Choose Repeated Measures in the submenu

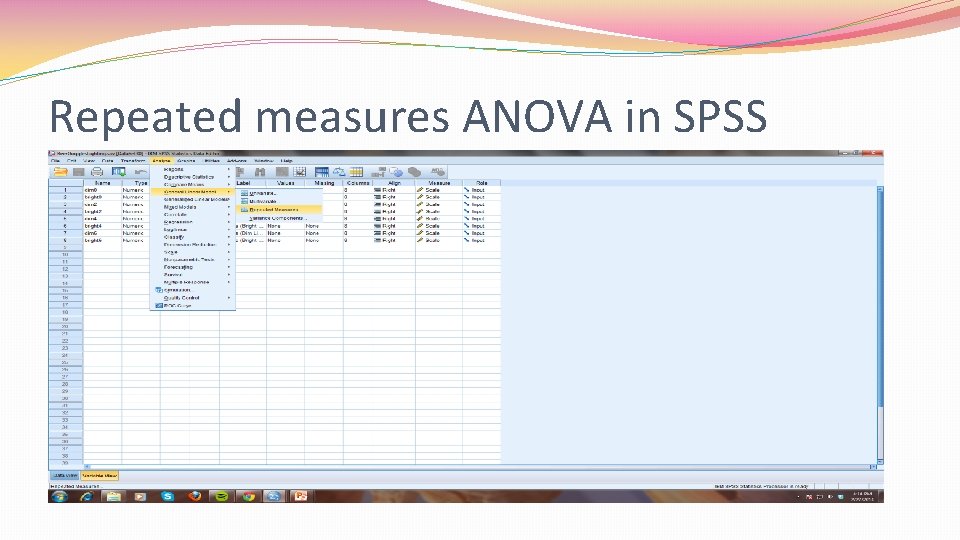[279, 209]
